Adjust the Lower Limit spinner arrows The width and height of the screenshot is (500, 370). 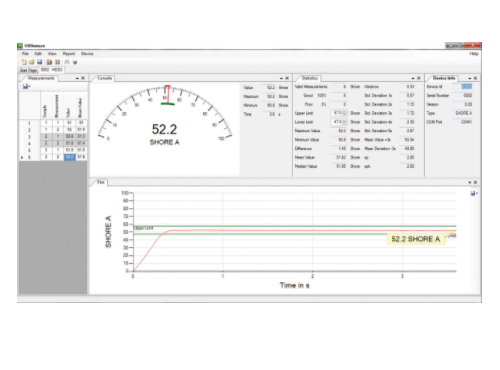[x=345, y=122]
